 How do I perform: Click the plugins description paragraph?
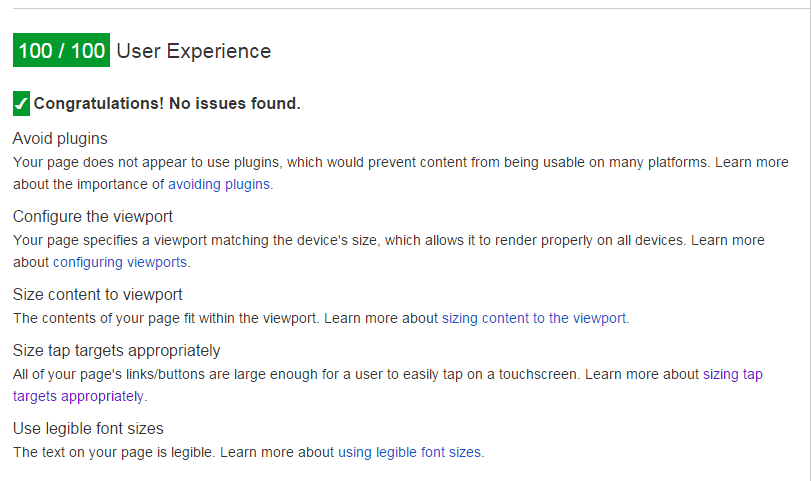coord(401,173)
